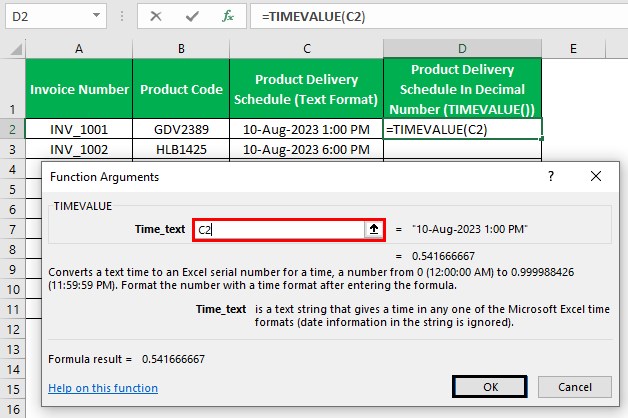Select row 16 header
628x418 pixels.
click(x=12, y=409)
